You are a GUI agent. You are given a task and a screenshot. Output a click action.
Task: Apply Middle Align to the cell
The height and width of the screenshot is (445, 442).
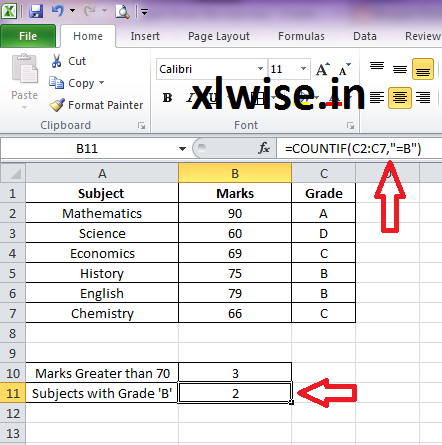(x=400, y=69)
